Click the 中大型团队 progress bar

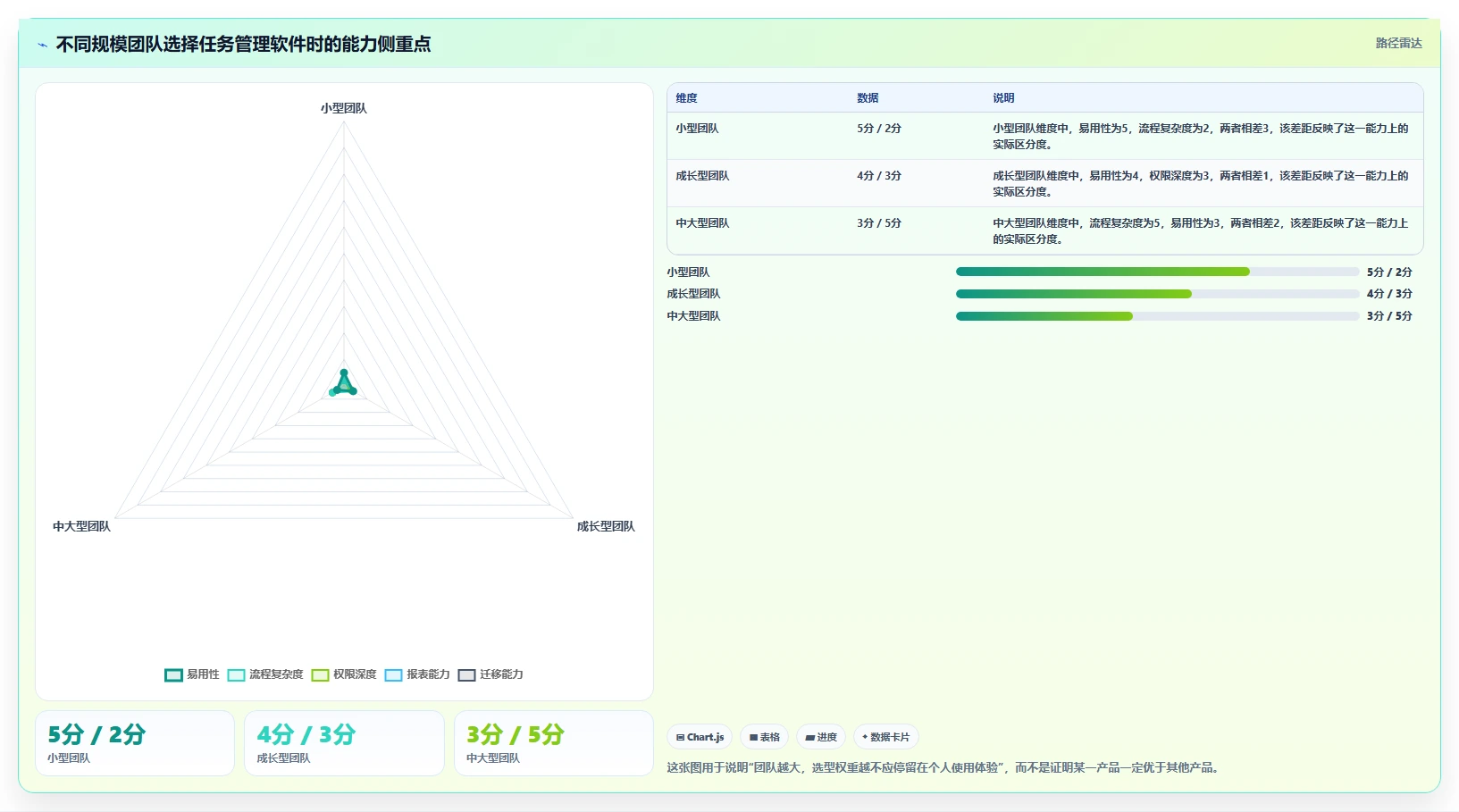click(1157, 316)
